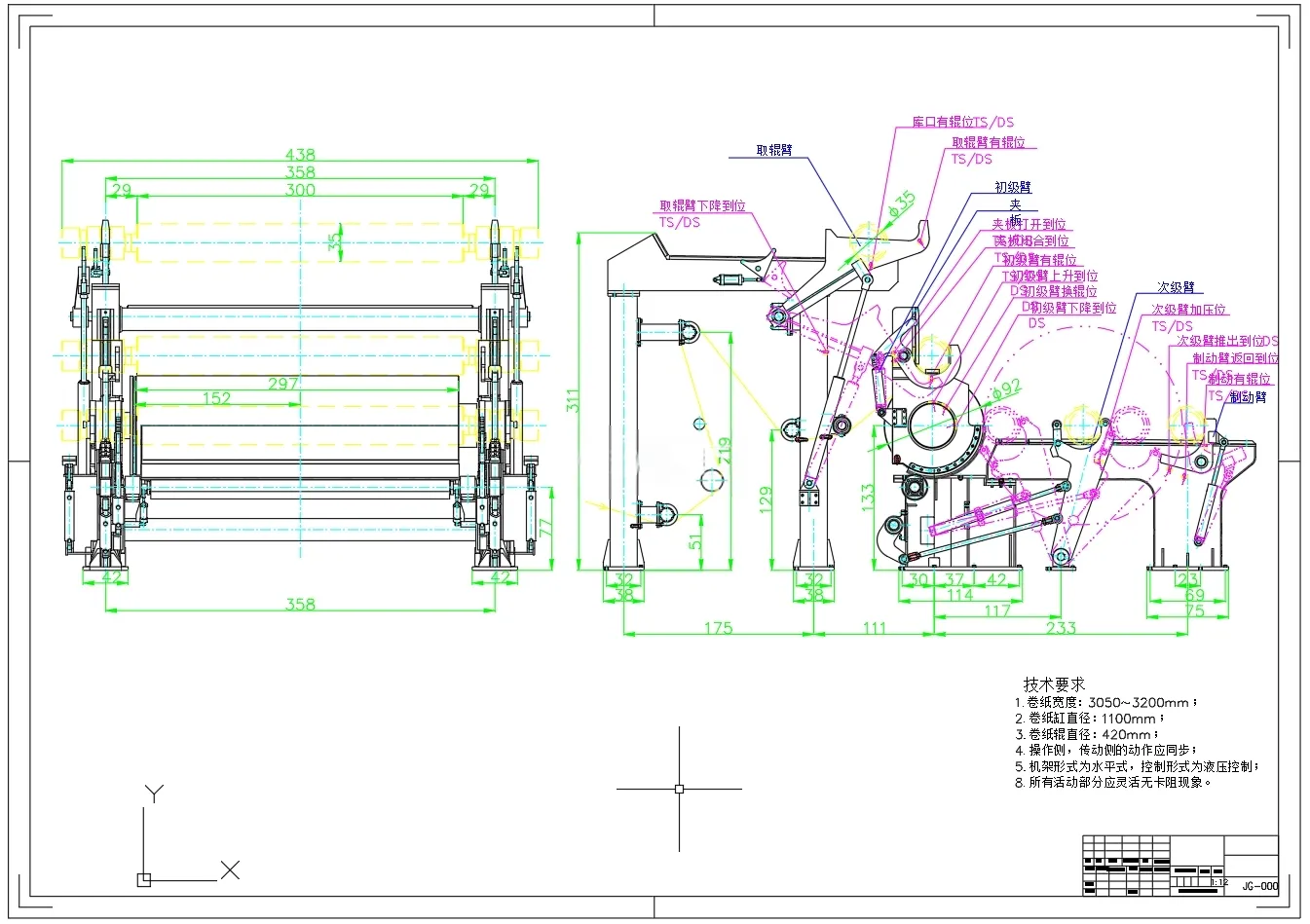
Task: Click the UCS origin square marker
Action: (144, 879)
